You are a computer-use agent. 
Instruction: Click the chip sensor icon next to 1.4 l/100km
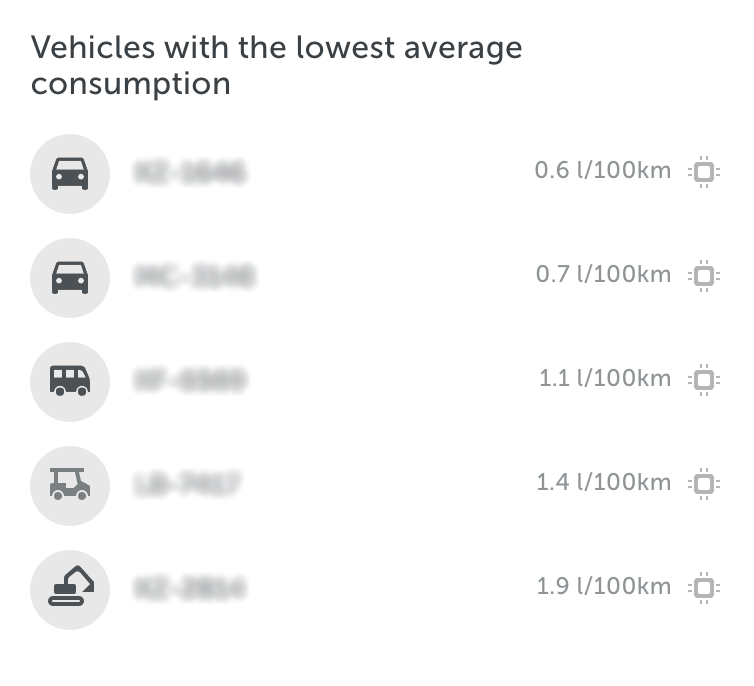click(704, 484)
